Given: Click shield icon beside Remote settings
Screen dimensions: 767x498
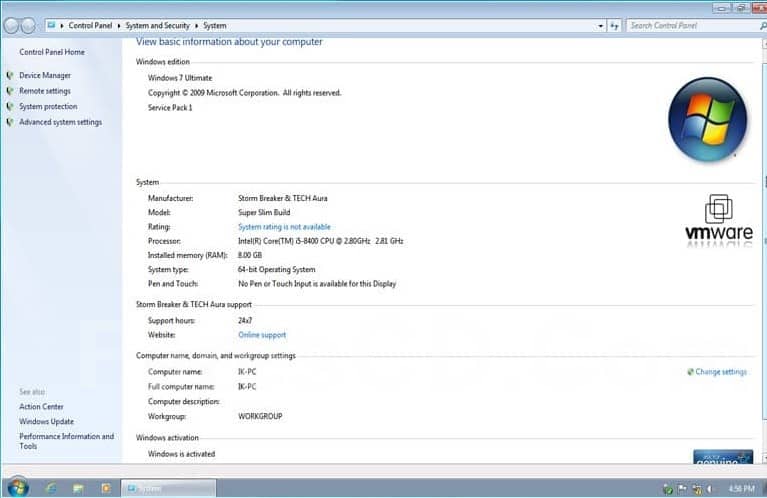Looking at the screenshot, I should point(10,91).
